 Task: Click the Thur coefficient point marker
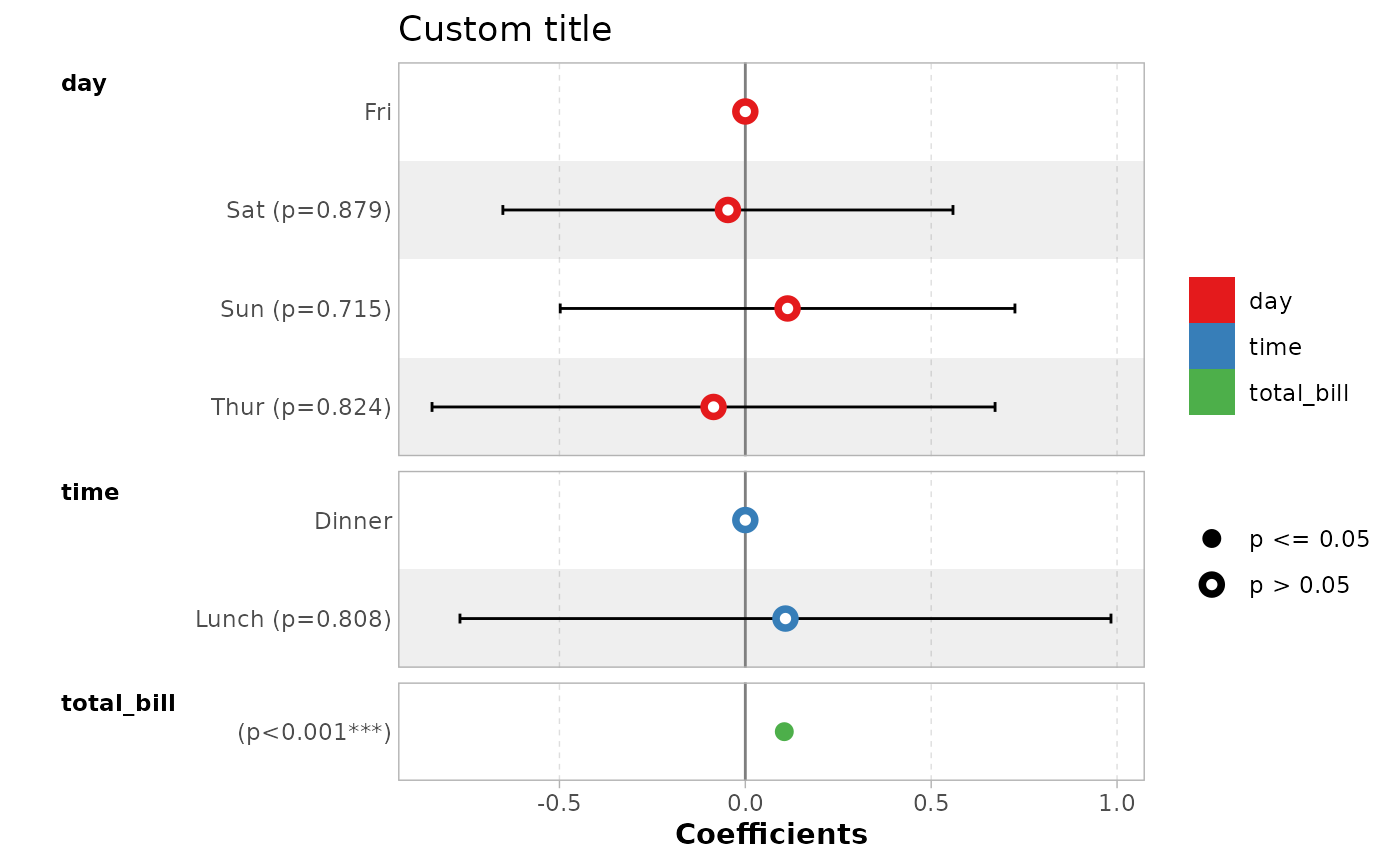click(x=713, y=407)
